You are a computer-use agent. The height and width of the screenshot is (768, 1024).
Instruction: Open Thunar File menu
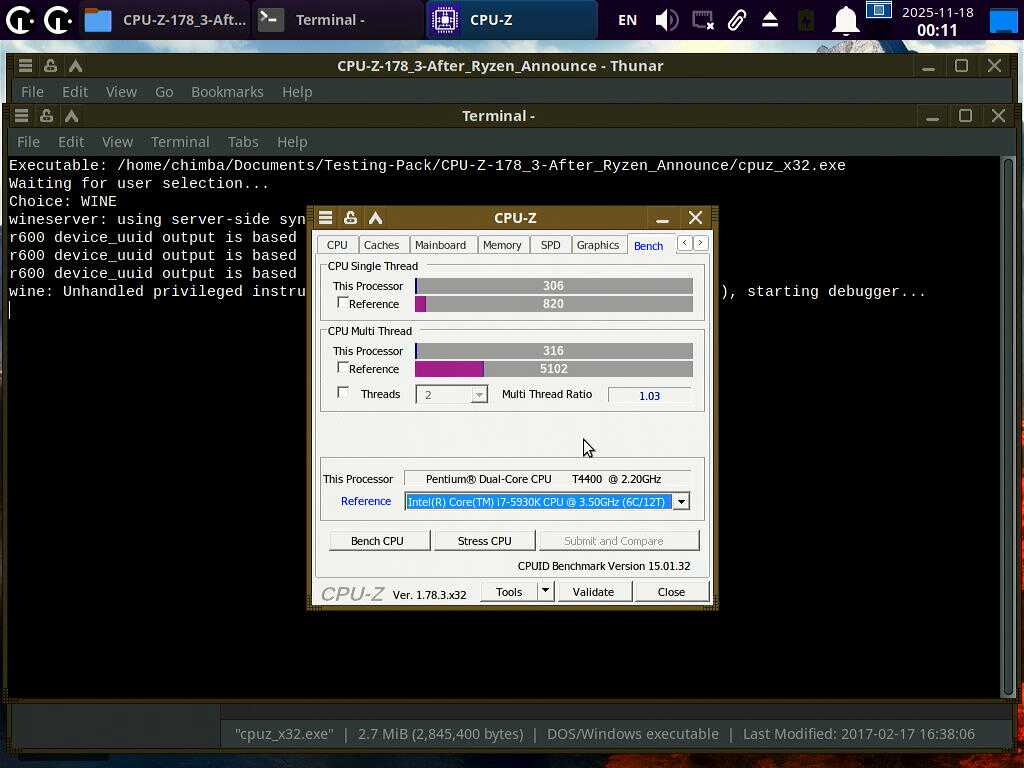pos(32,92)
